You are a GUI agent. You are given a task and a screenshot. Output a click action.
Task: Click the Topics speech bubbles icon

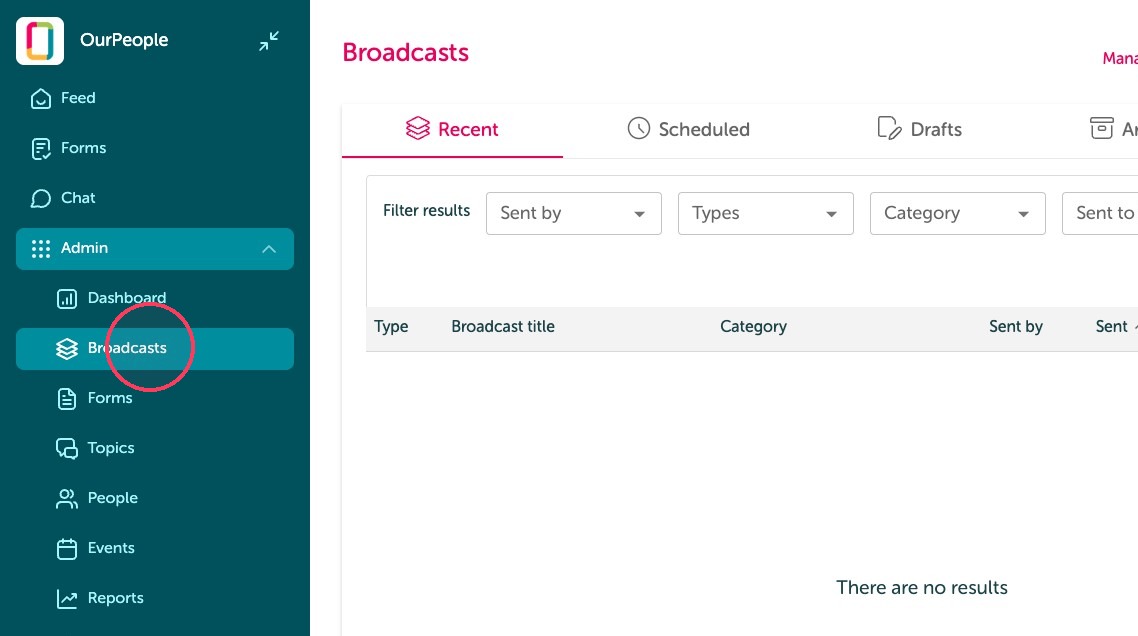(x=67, y=448)
